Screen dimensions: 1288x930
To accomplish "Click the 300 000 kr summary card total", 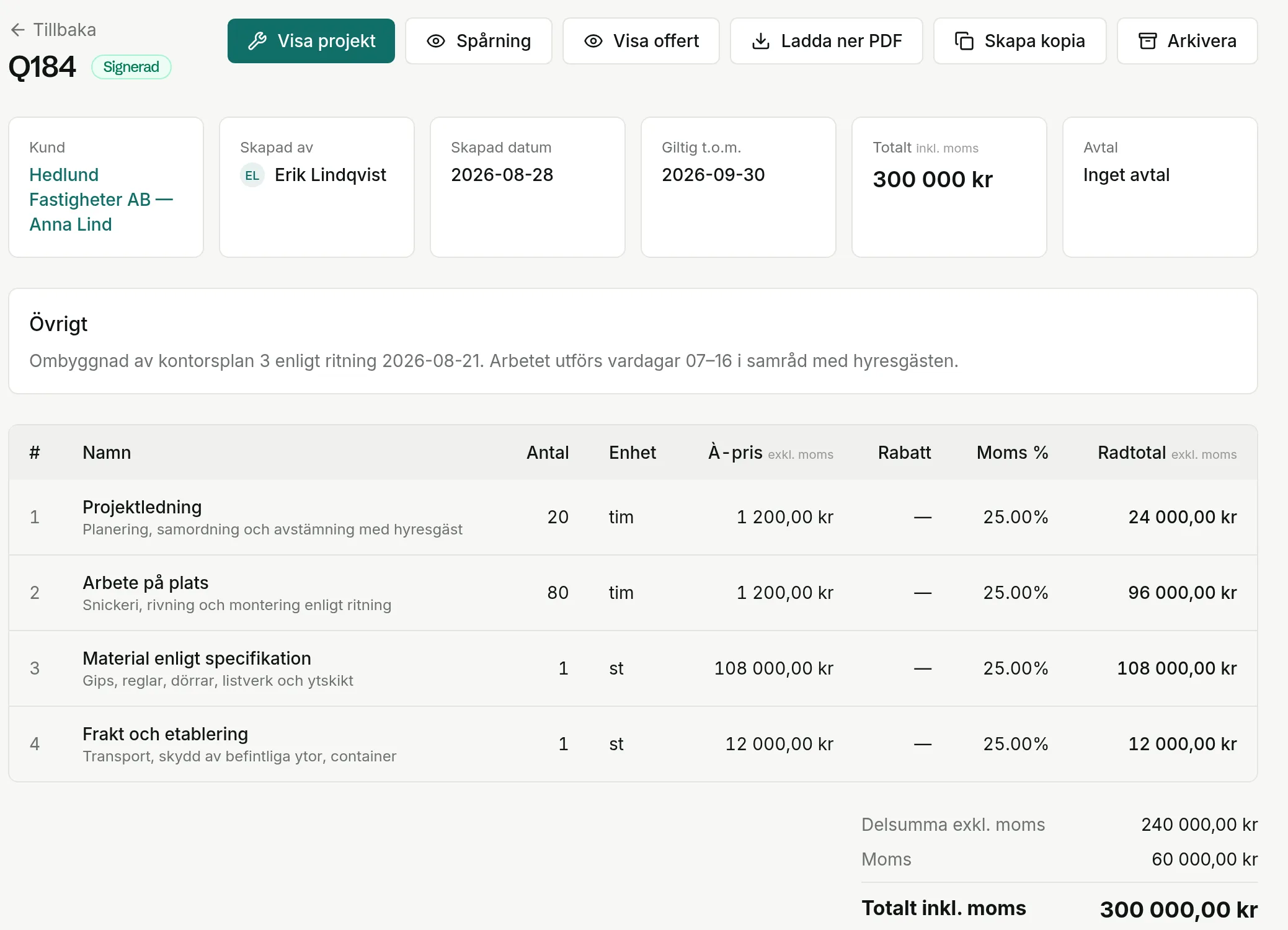I will (933, 179).
